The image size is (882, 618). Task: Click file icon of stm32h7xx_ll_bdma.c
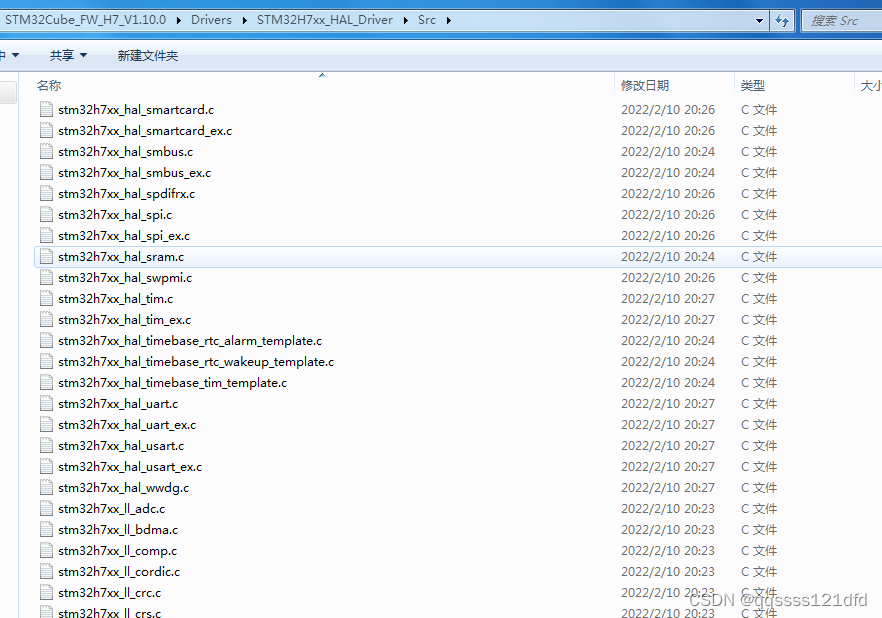coord(47,529)
